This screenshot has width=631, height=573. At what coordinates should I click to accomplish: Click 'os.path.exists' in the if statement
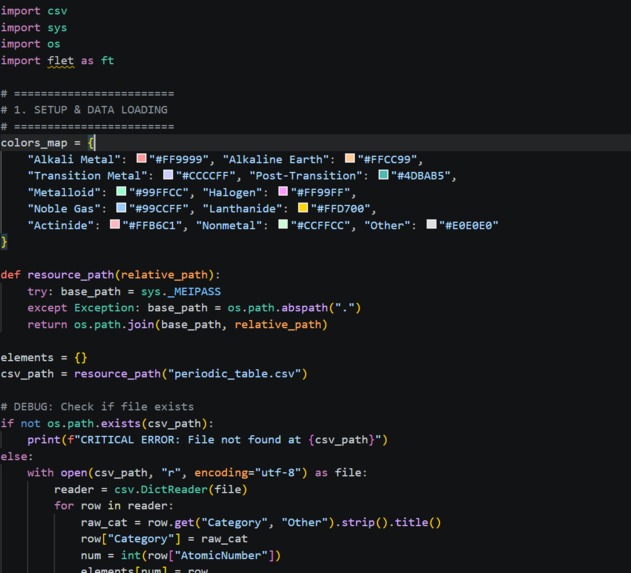coord(94,423)
